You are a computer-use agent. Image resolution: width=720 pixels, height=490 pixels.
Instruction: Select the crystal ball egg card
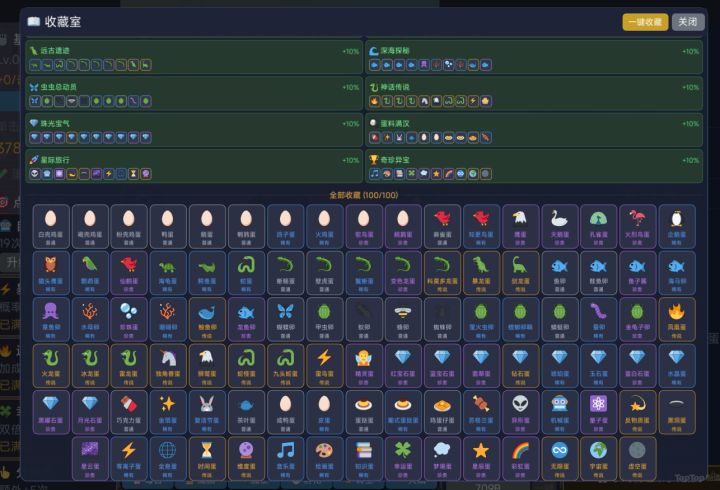pos(246,458)
